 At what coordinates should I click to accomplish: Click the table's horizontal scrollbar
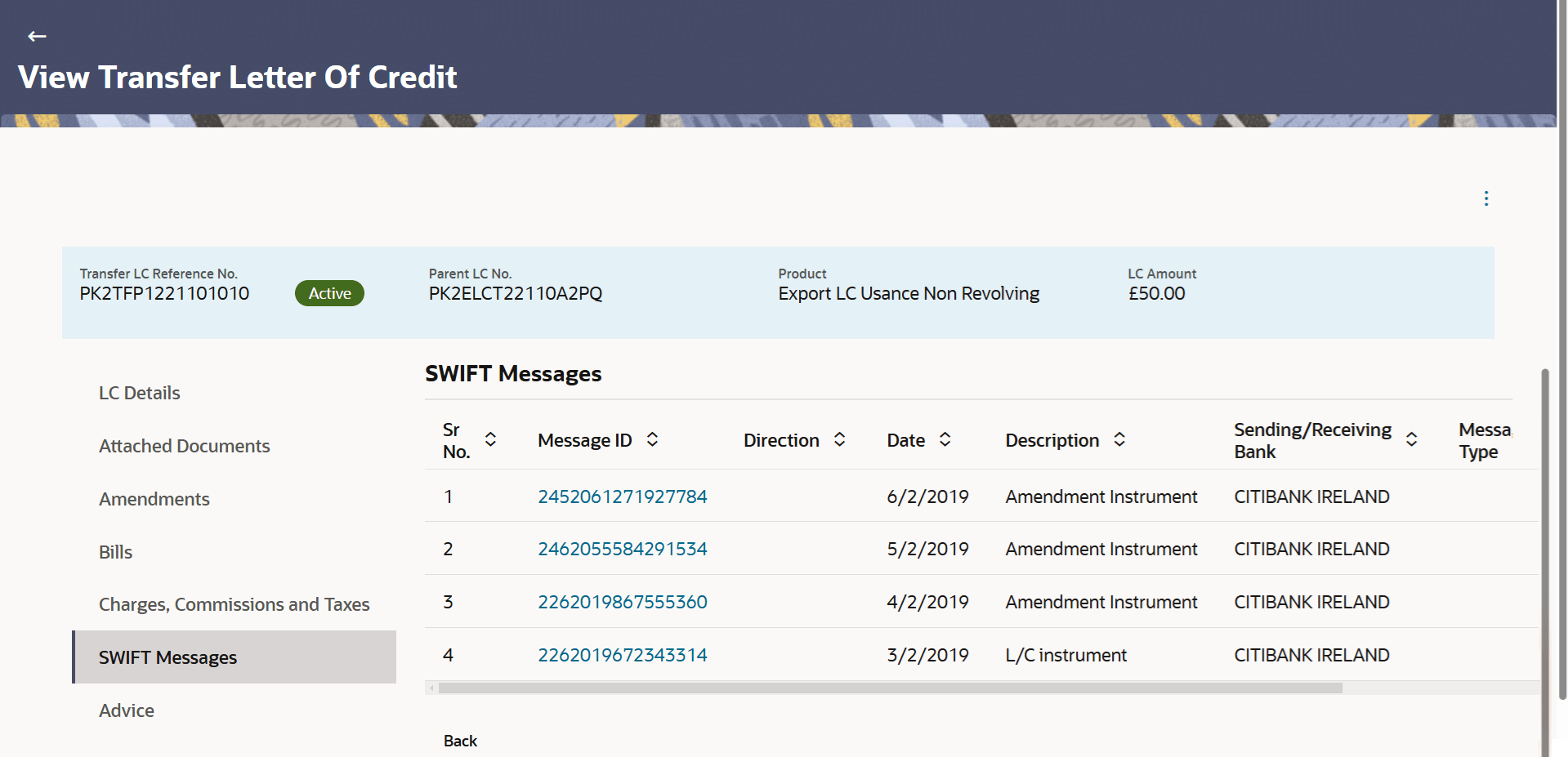890,688
